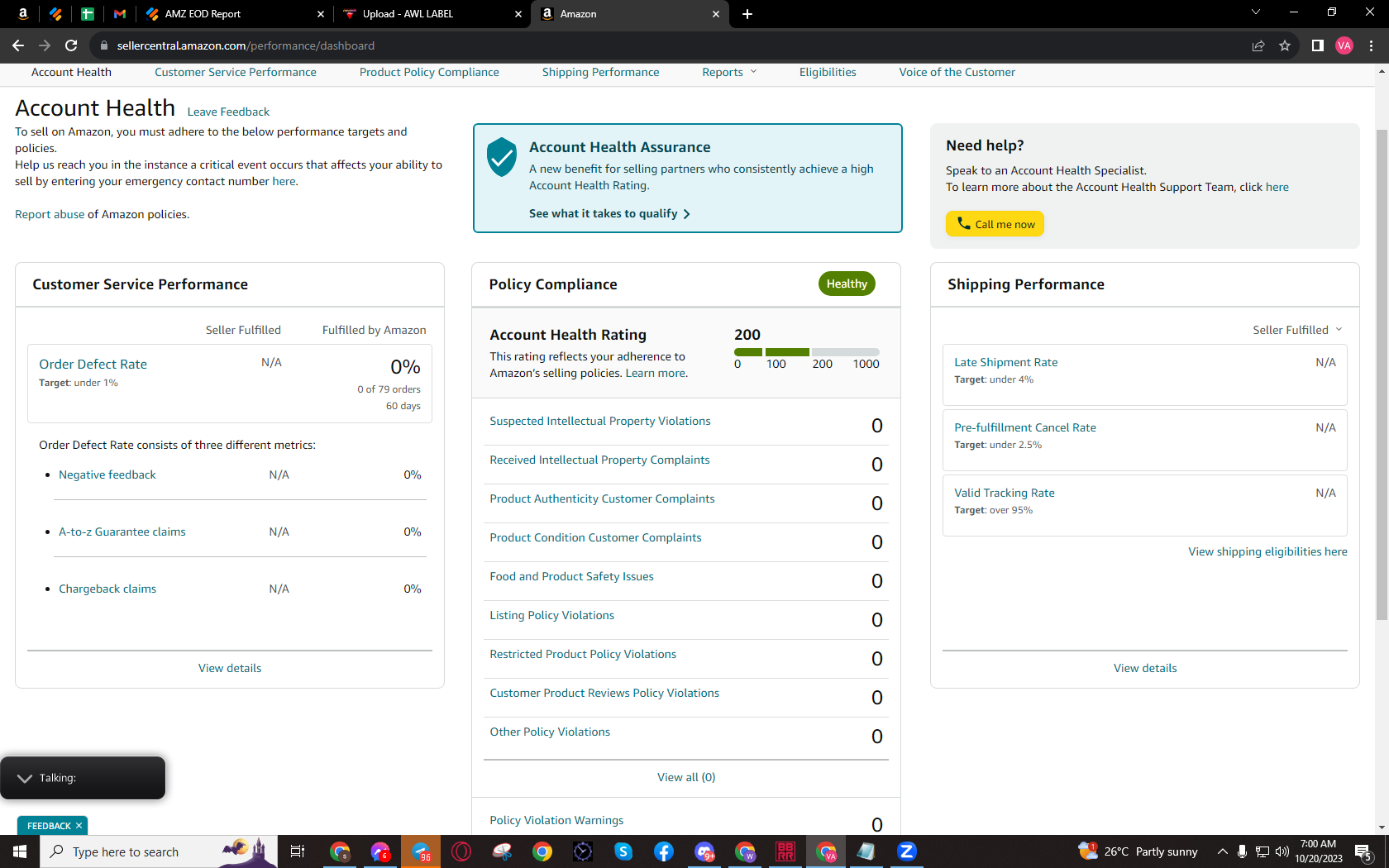1389x868 pixels.
Task: Open the Valid Tracking Rate link
Action: tap(1005, 493)
